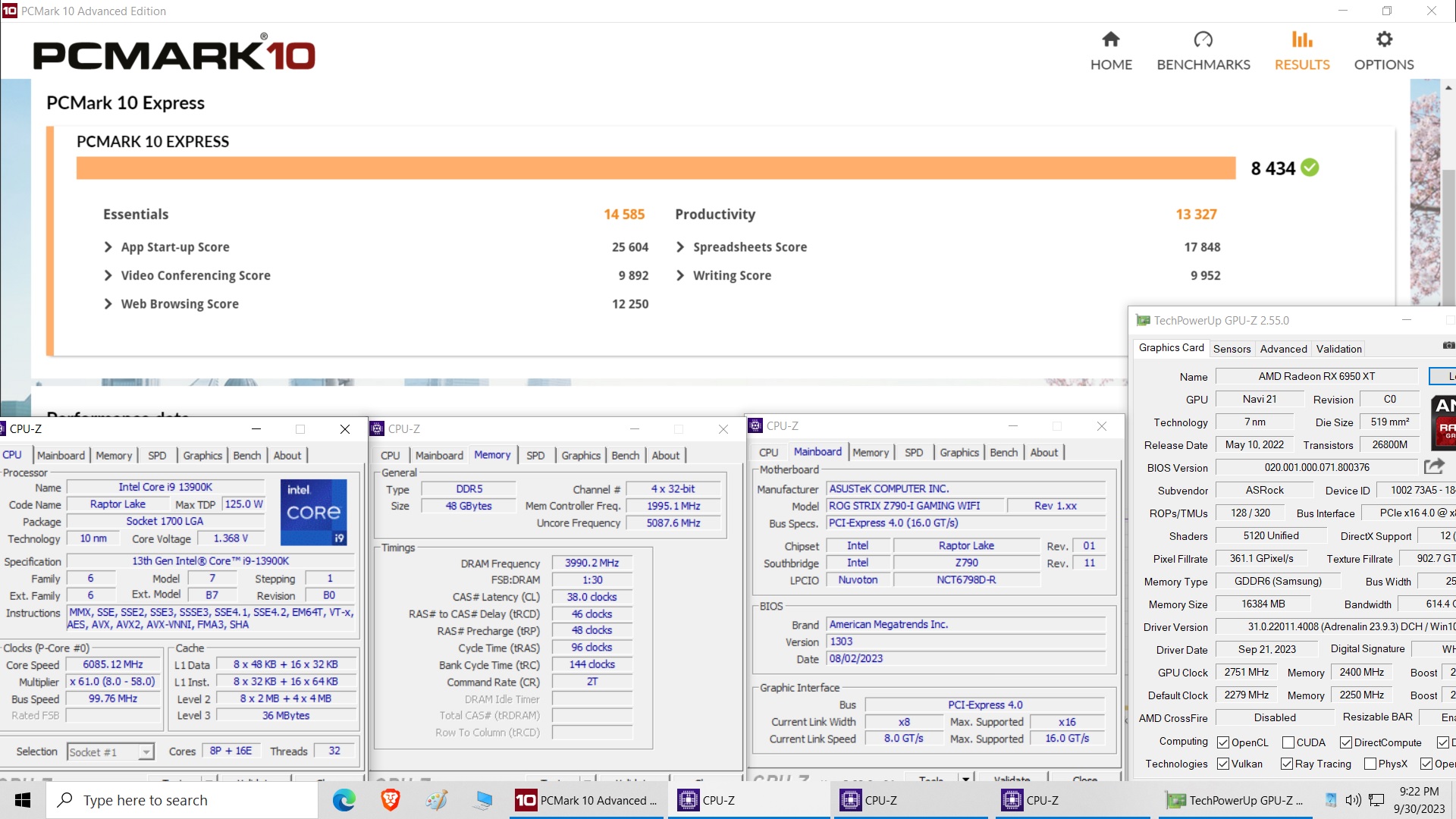Close the CPU-Z CPU window
Screen dimensions: 1456x819
click(x=345, y=429)
